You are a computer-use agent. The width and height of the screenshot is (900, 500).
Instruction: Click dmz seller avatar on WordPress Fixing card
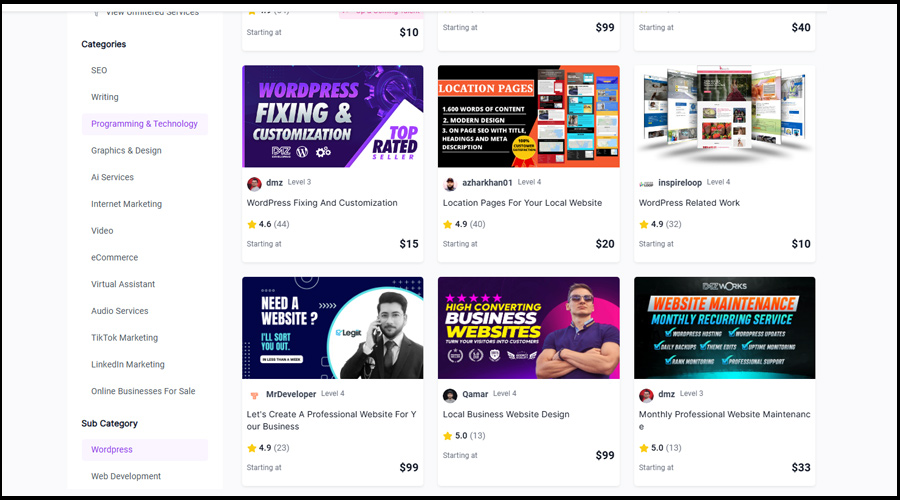pyautogui.click(x=254, y=184)
